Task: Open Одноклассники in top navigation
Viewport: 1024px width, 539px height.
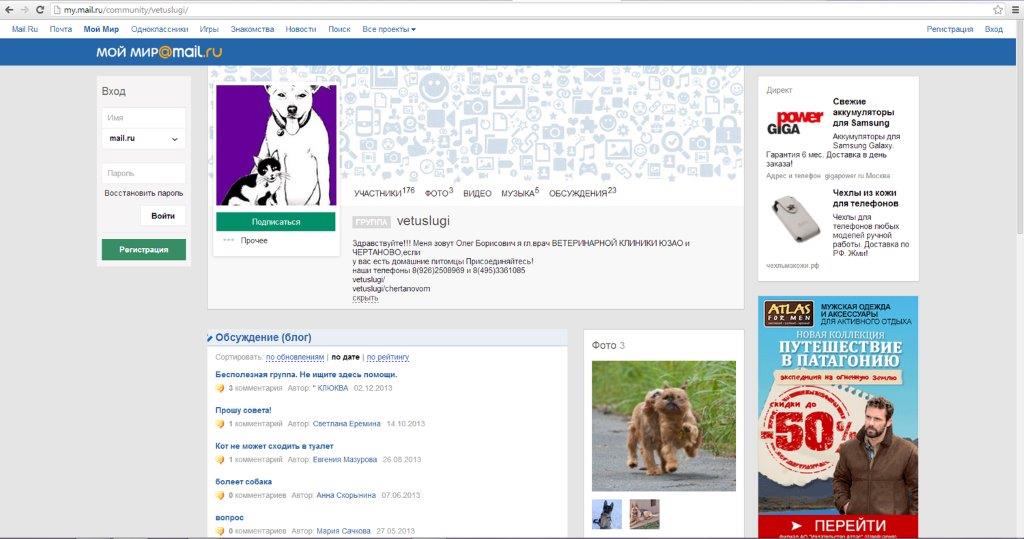Action: click(159, 29)
